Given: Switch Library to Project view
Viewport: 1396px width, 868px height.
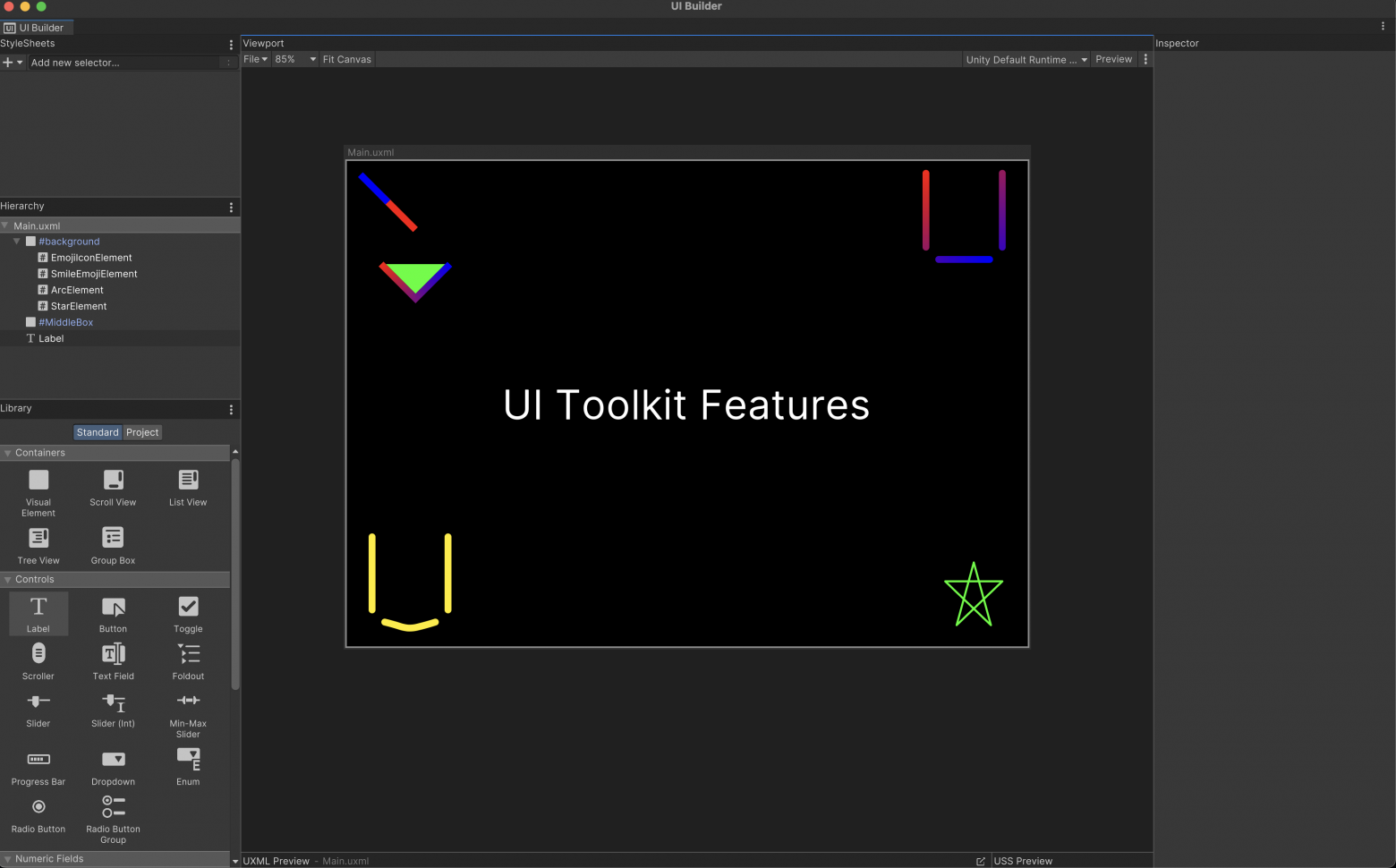Looking at the screenshot, I should pos(142,433).
